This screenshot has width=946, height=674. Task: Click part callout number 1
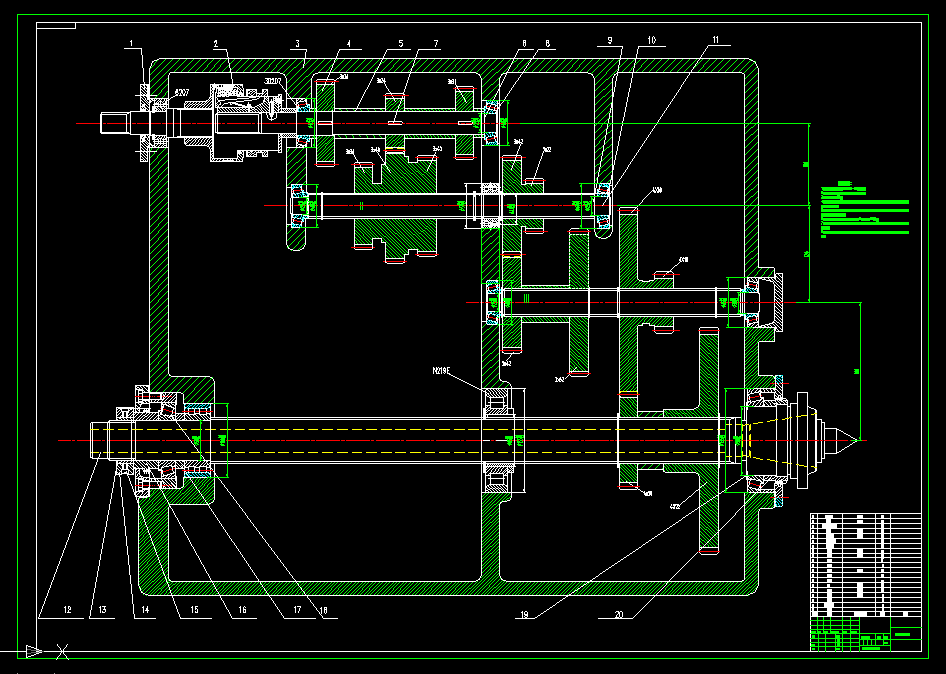(x=131, y=43)
